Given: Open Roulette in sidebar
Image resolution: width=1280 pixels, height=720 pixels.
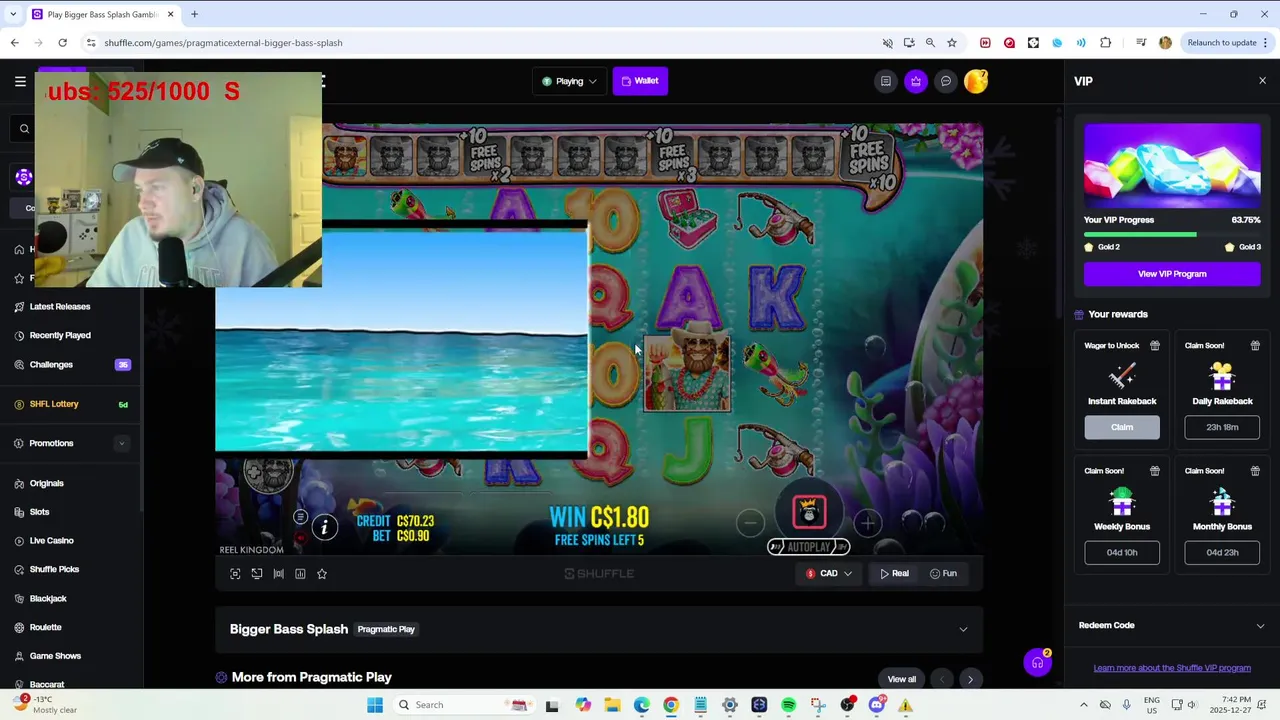Looking at the screenshot, I should tap(46, 627).
